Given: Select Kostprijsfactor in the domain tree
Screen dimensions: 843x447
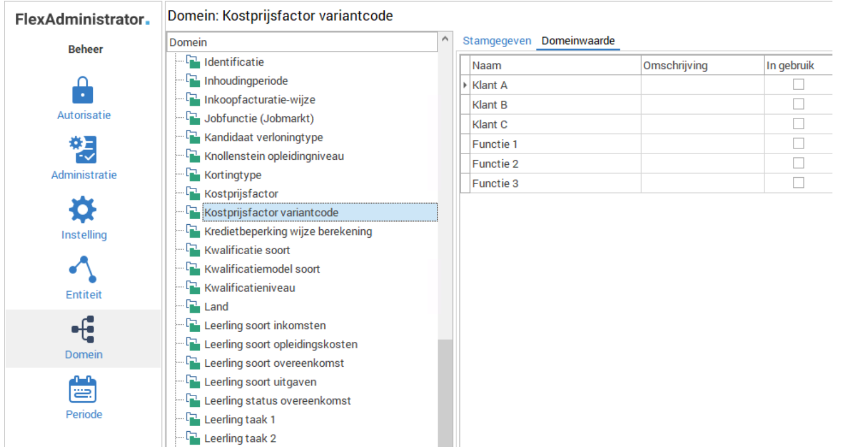Looking at the screenshot, I should [x=240, y=194].
